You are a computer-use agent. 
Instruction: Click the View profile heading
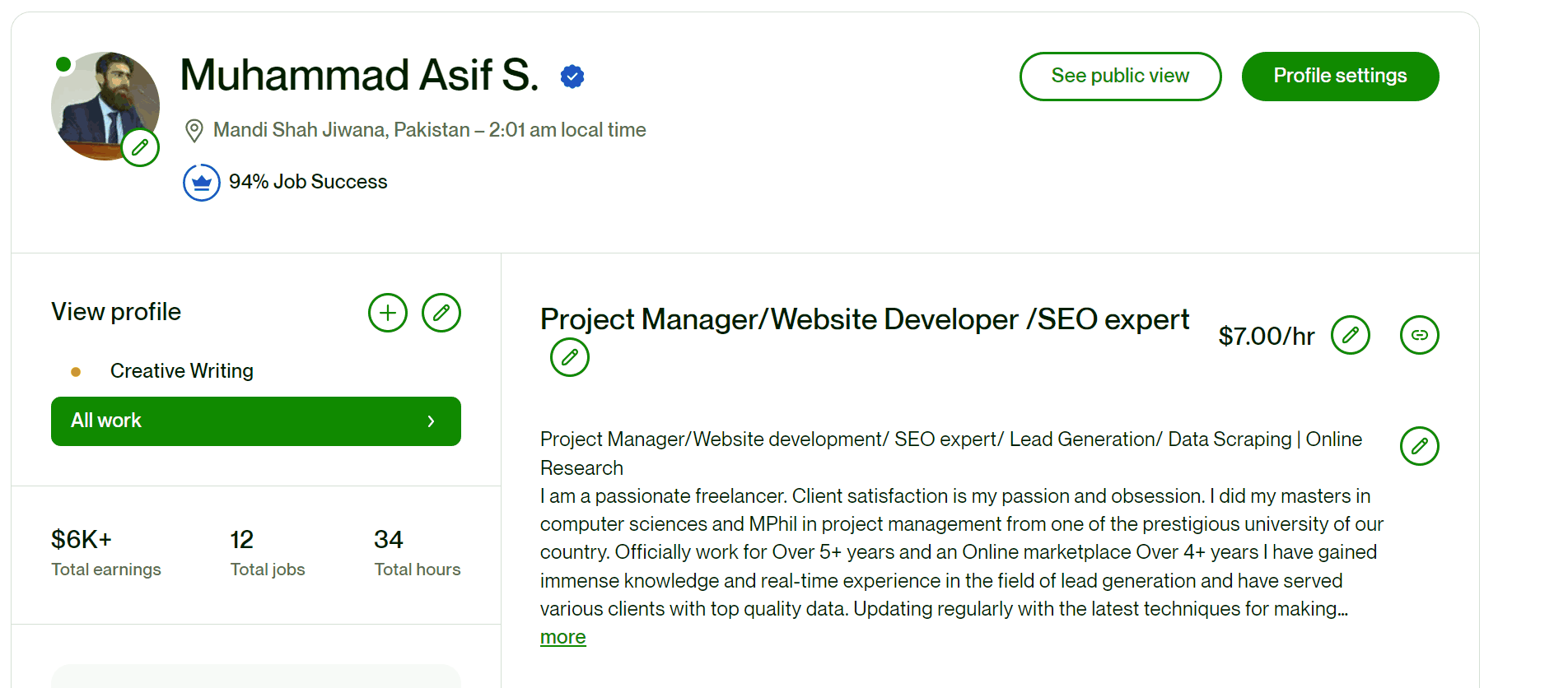(116, 312)
